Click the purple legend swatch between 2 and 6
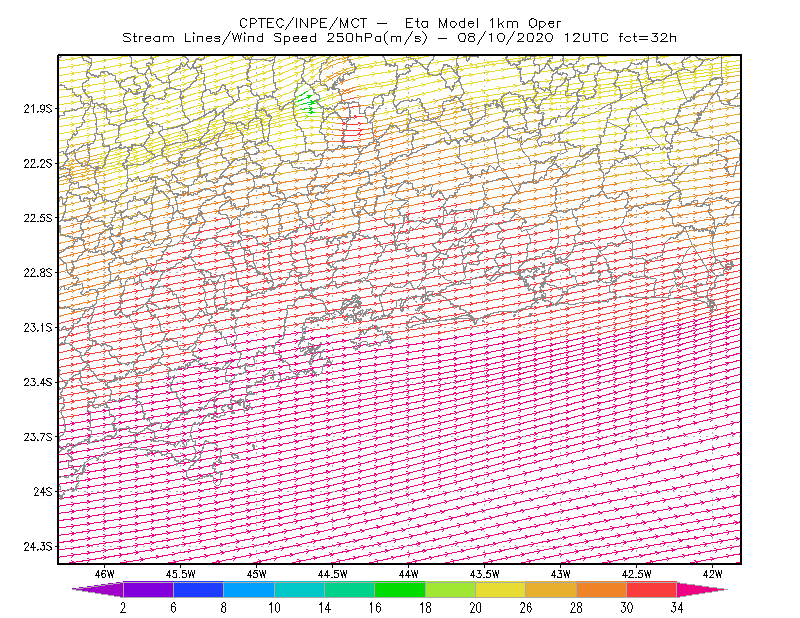This screenshot has height=618, width=800. 148,589
